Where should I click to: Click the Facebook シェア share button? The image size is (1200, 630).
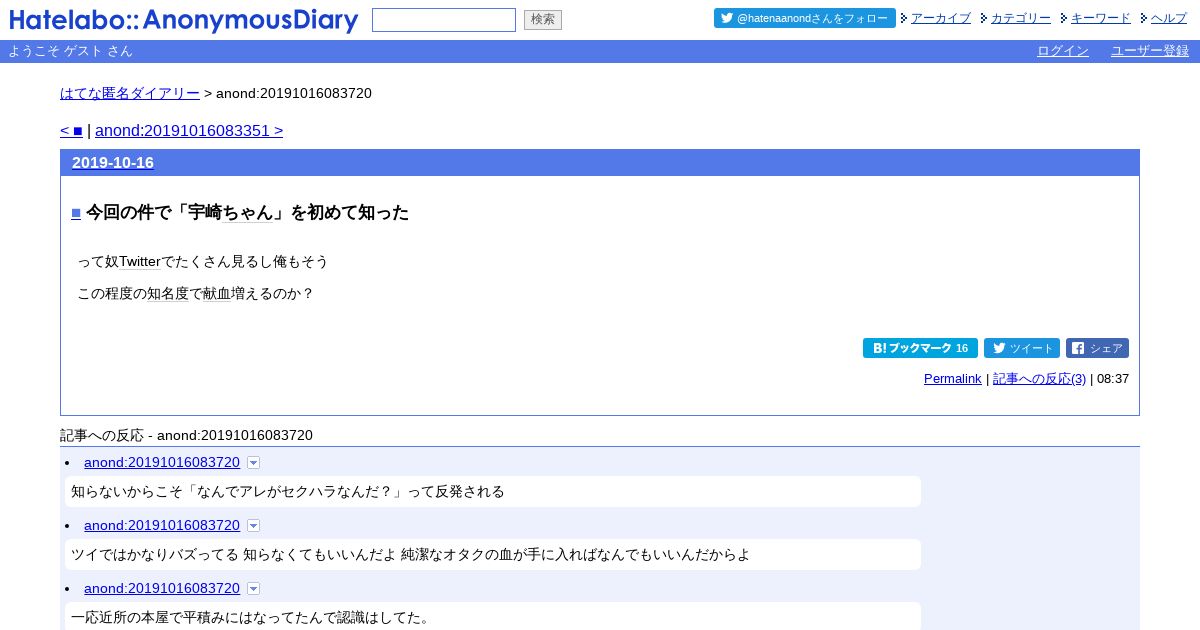pos(1097,348)
